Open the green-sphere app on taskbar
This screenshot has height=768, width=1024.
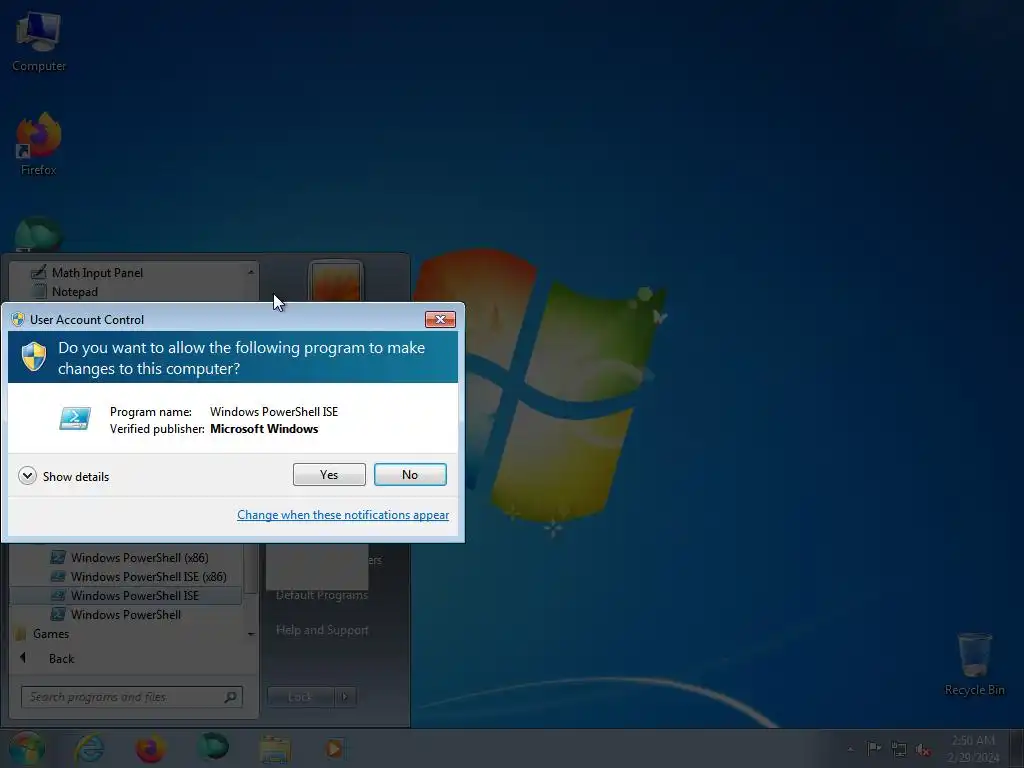(213, 747)
